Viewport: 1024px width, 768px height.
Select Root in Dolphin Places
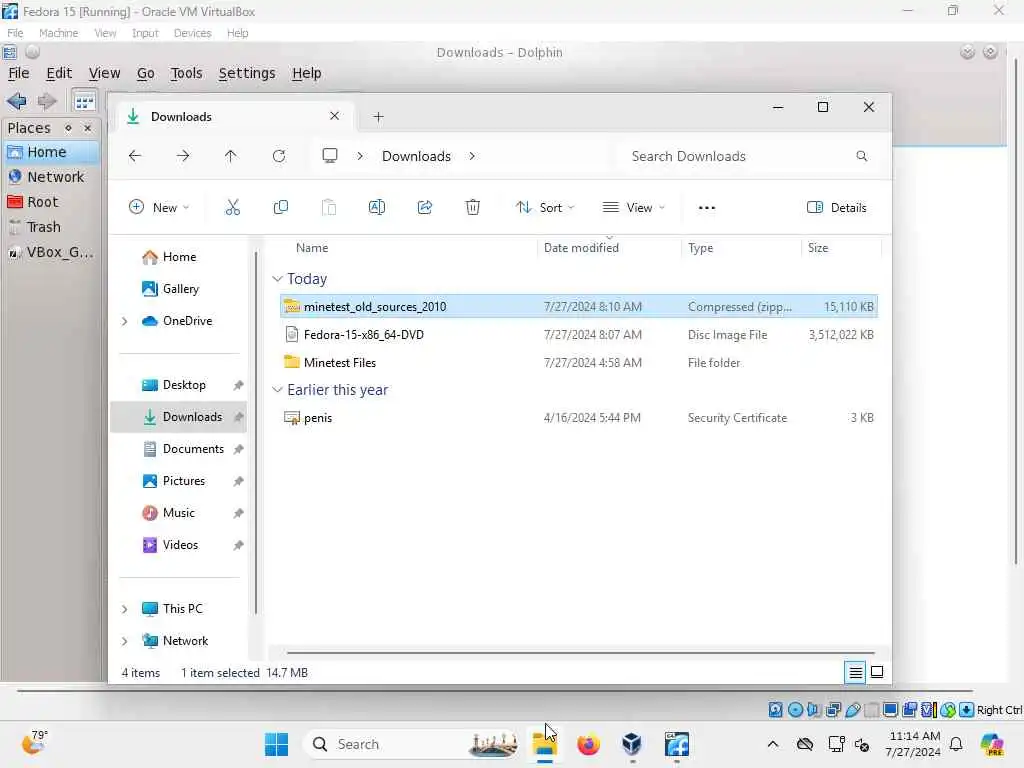(x=51, y=202)
